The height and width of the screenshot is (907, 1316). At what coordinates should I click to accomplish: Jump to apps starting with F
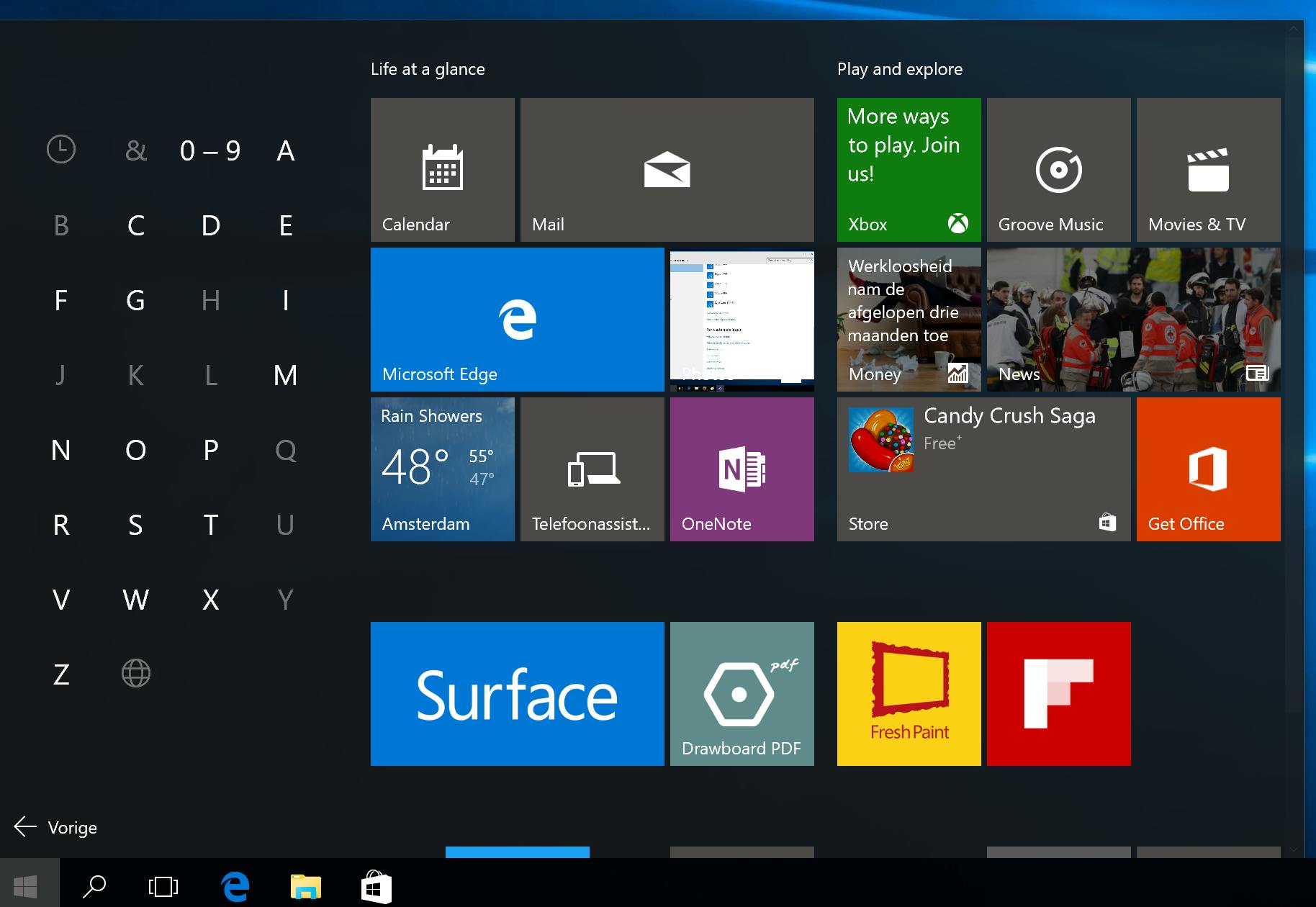pyautogui.click(x=61, y=300)
